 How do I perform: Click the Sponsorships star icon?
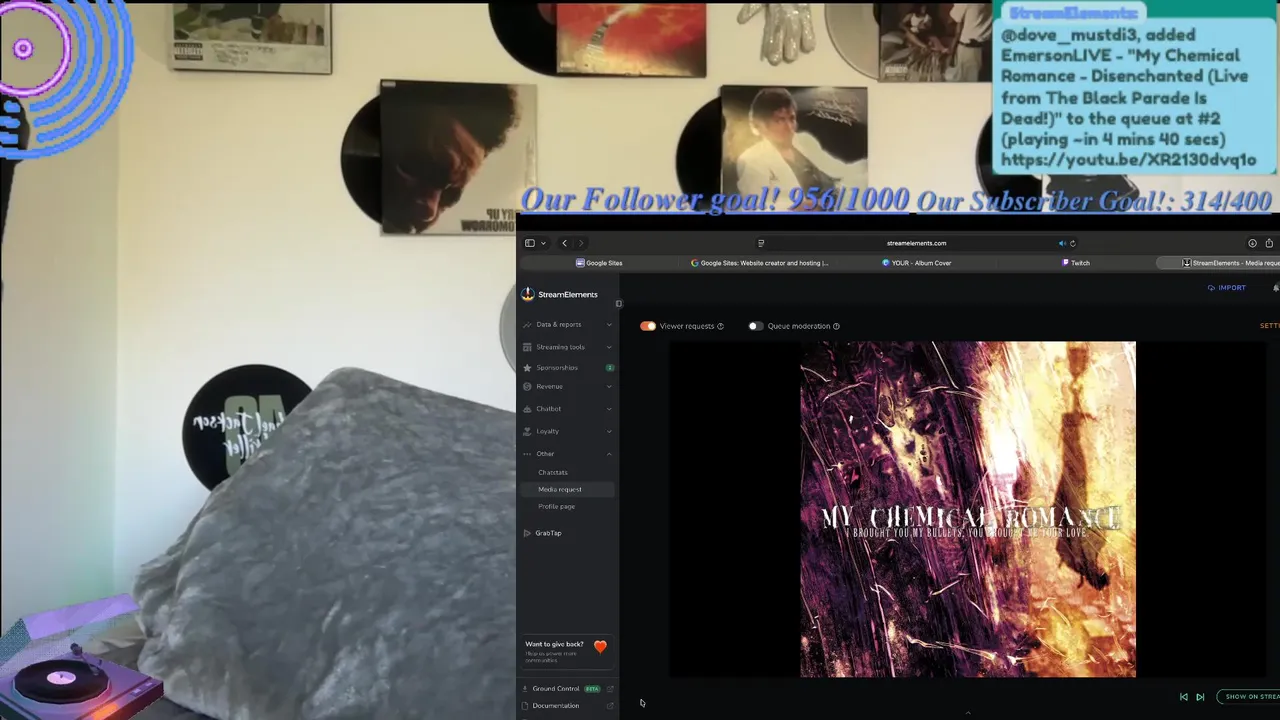[527, 368]
